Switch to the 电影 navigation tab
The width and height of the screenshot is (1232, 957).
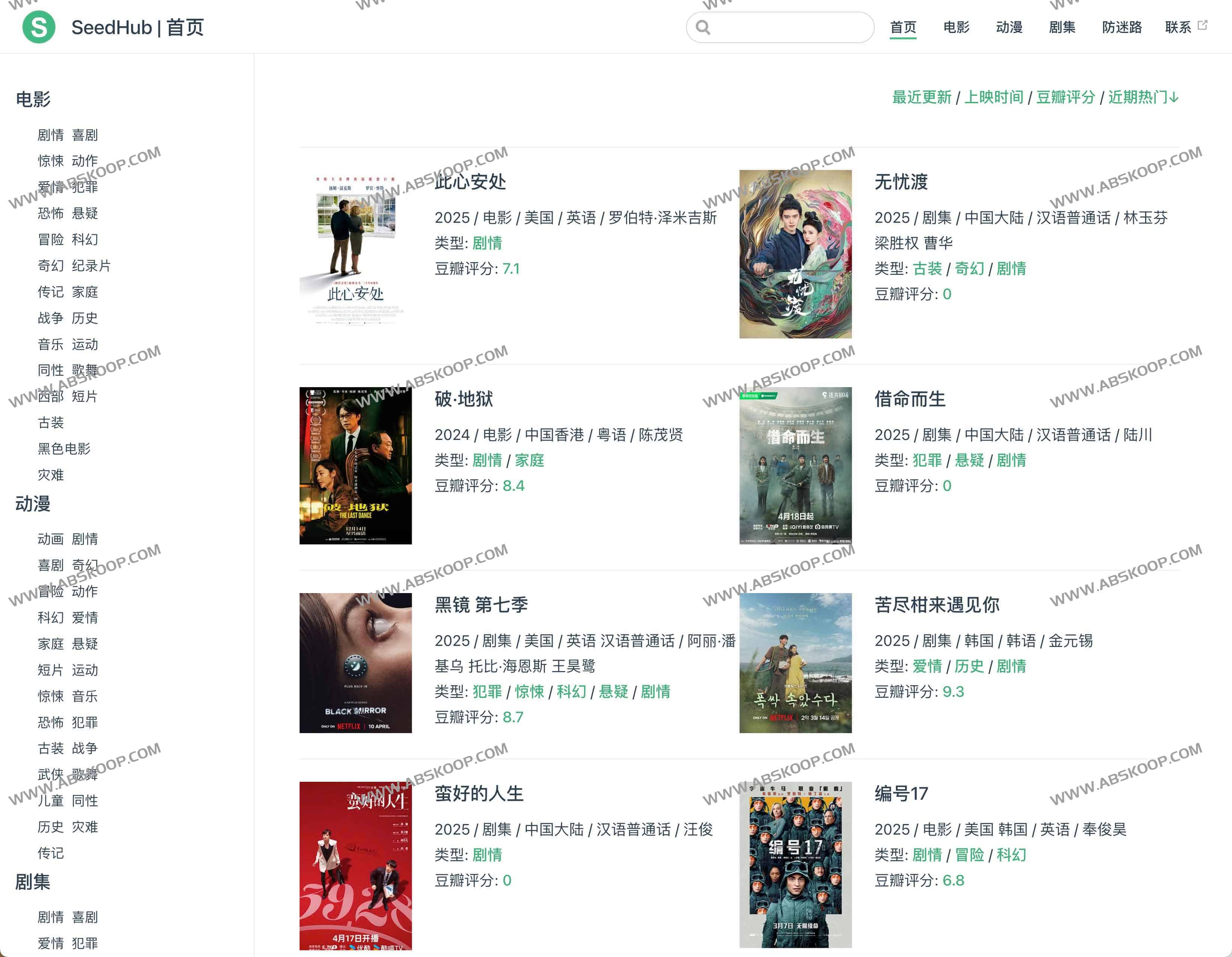[x=957, y=27]
